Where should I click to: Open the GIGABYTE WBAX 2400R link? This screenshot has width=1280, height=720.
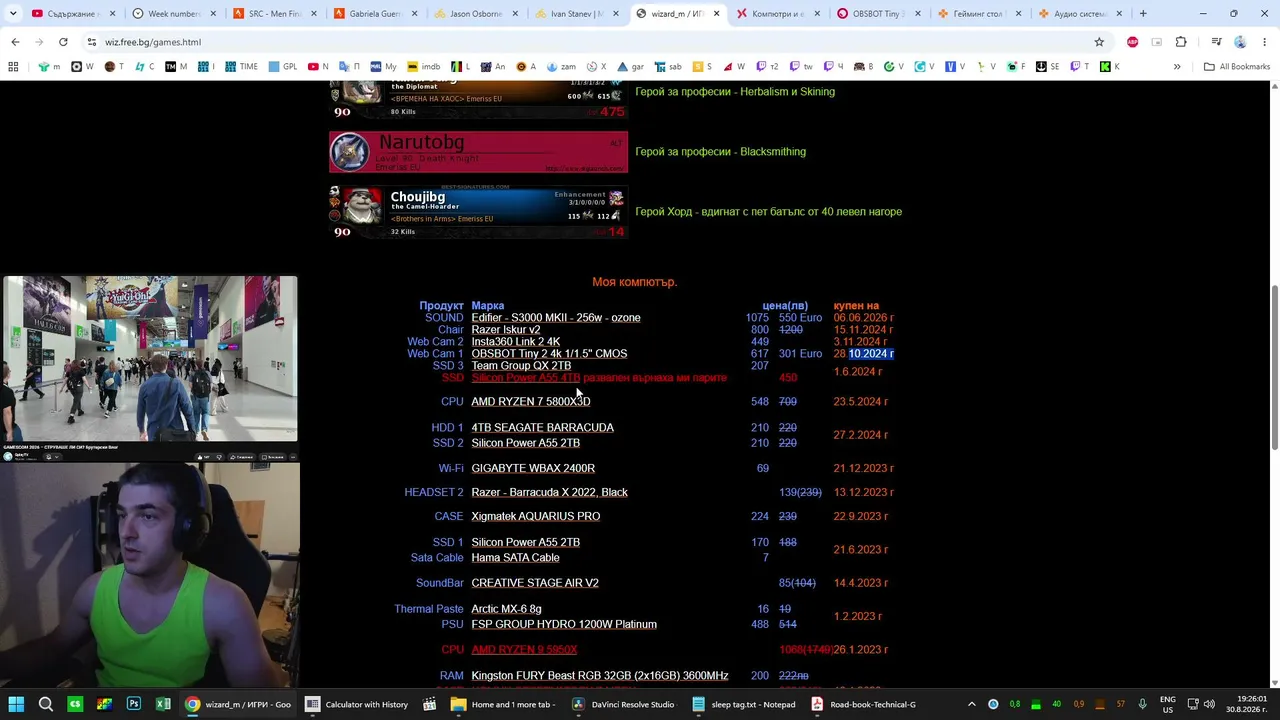coord(533,468)
